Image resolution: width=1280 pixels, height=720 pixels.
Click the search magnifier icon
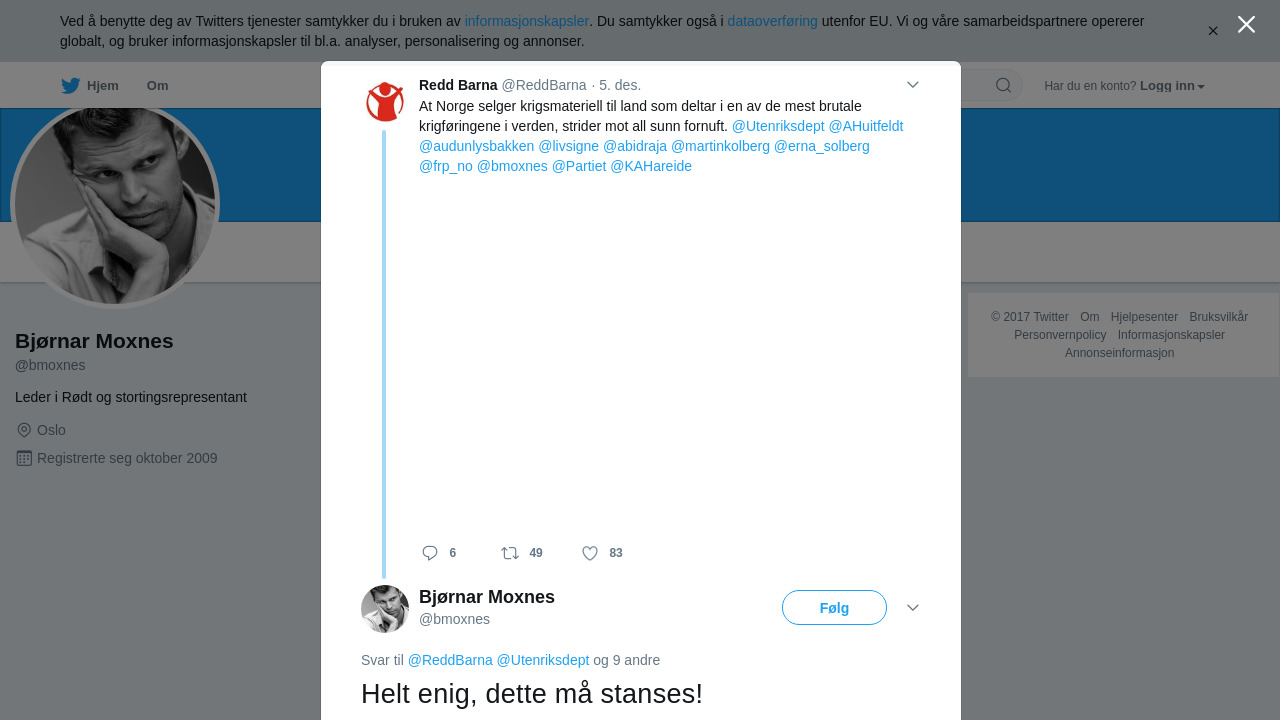[x=1003, y=85]
